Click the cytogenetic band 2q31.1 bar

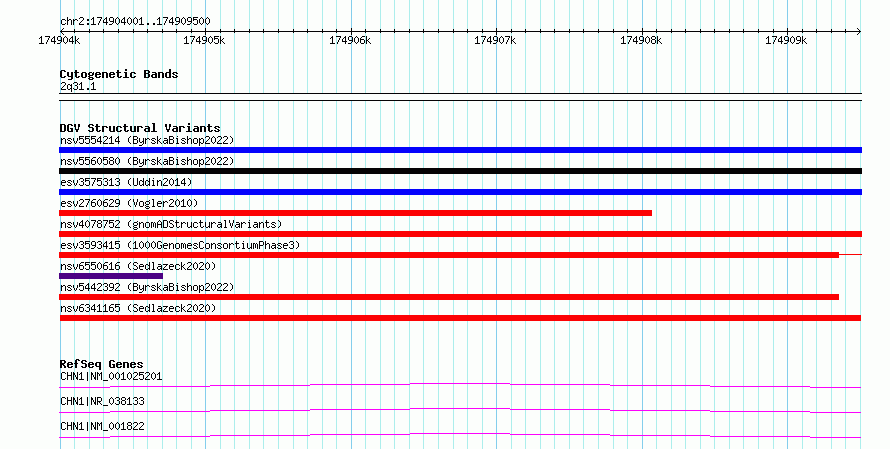click(x=460, y=97)
